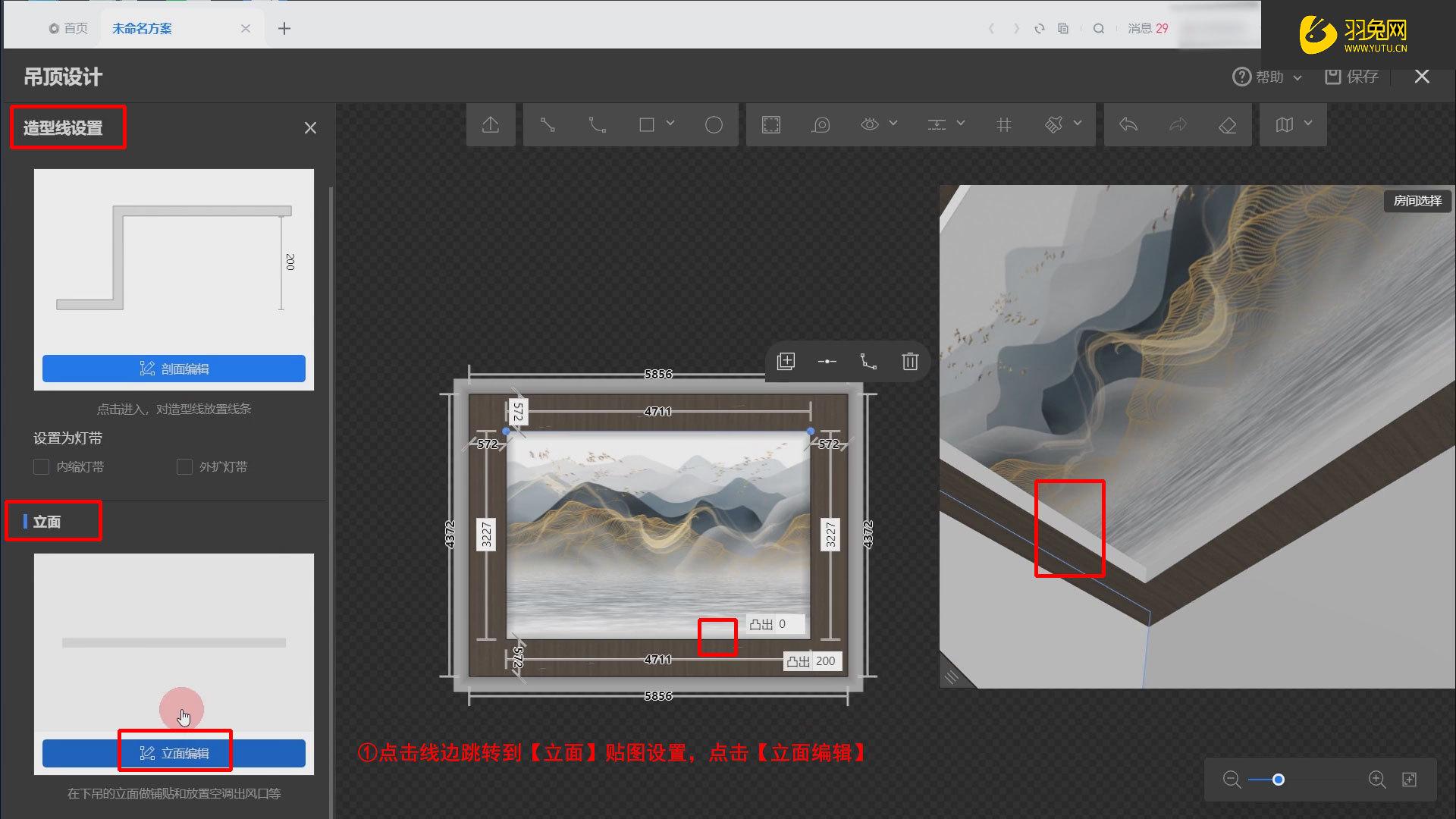
Task: Undo the last action
Action: tap(1128, 125)
